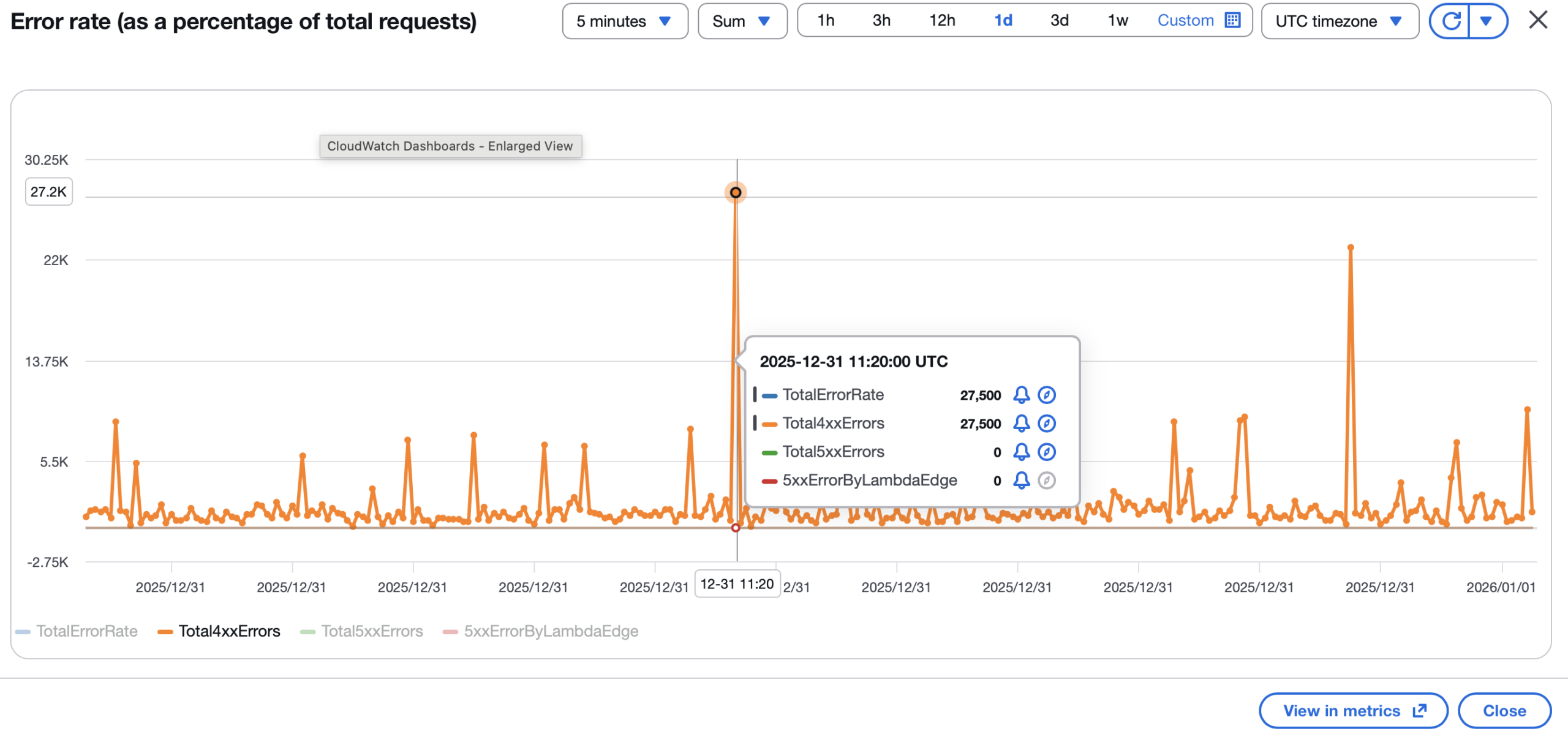The height and width of the screenshot is (734, 1568).
Task: Click the refresh icon button
Action: coord(1450,21)
